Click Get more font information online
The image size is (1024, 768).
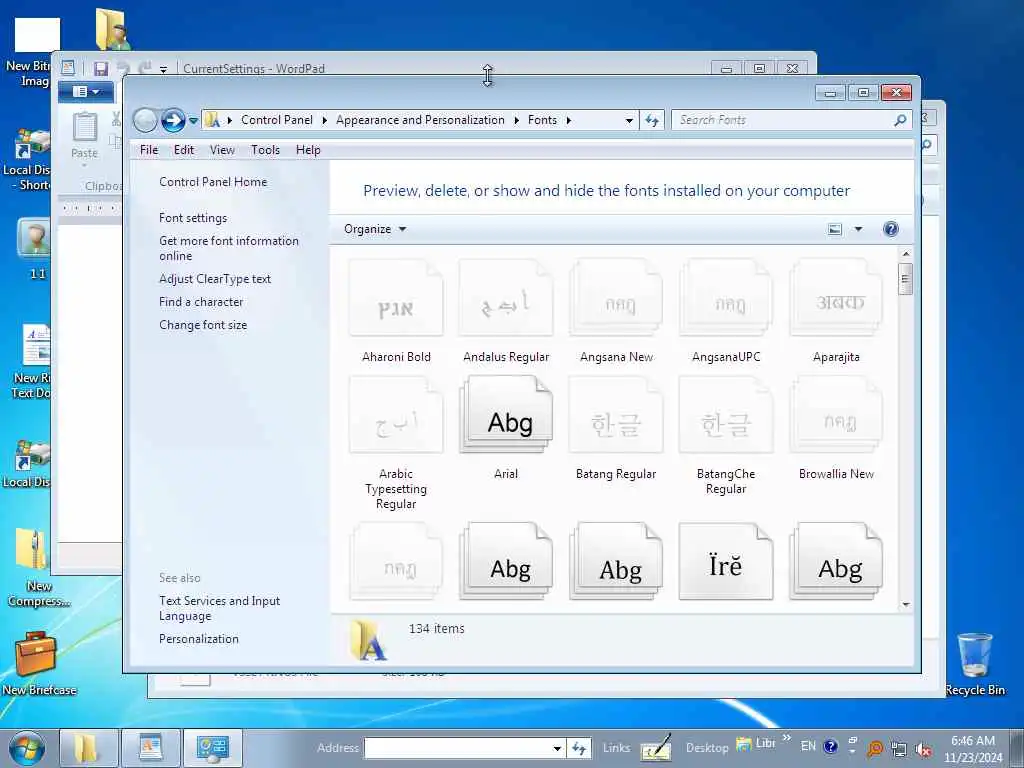point(229,248)
